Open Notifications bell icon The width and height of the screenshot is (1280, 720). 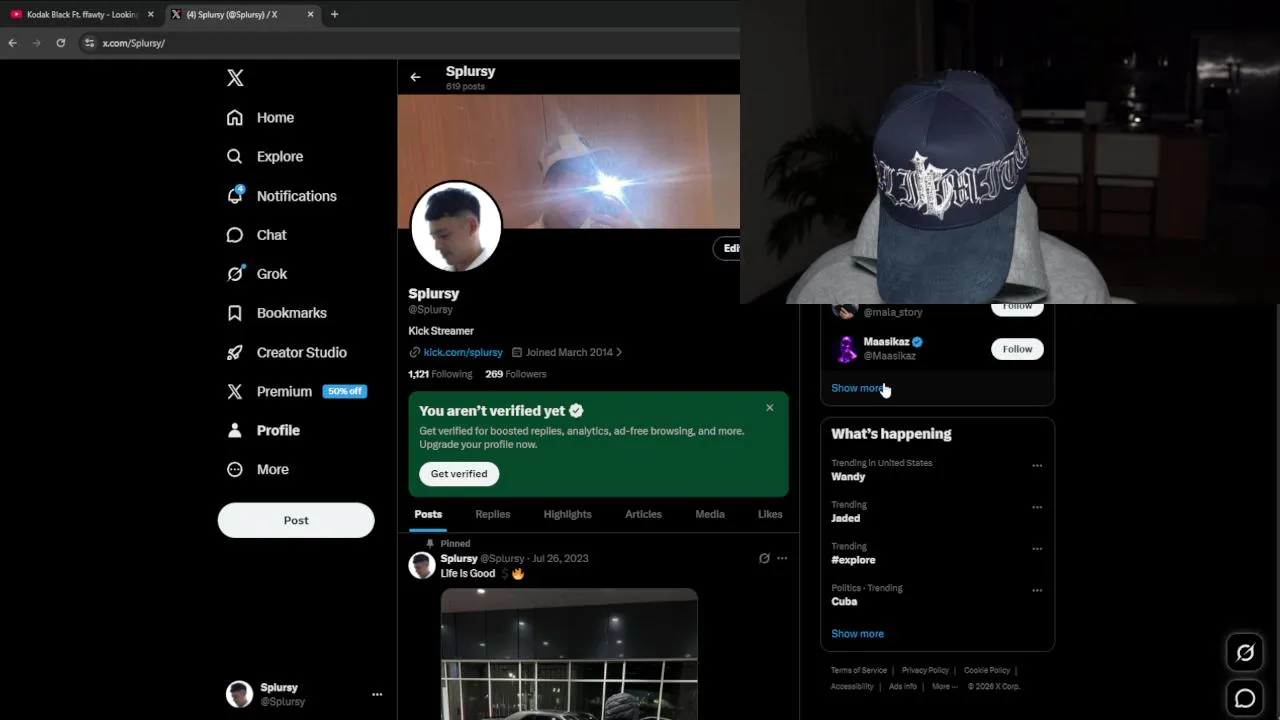point(235,195)
